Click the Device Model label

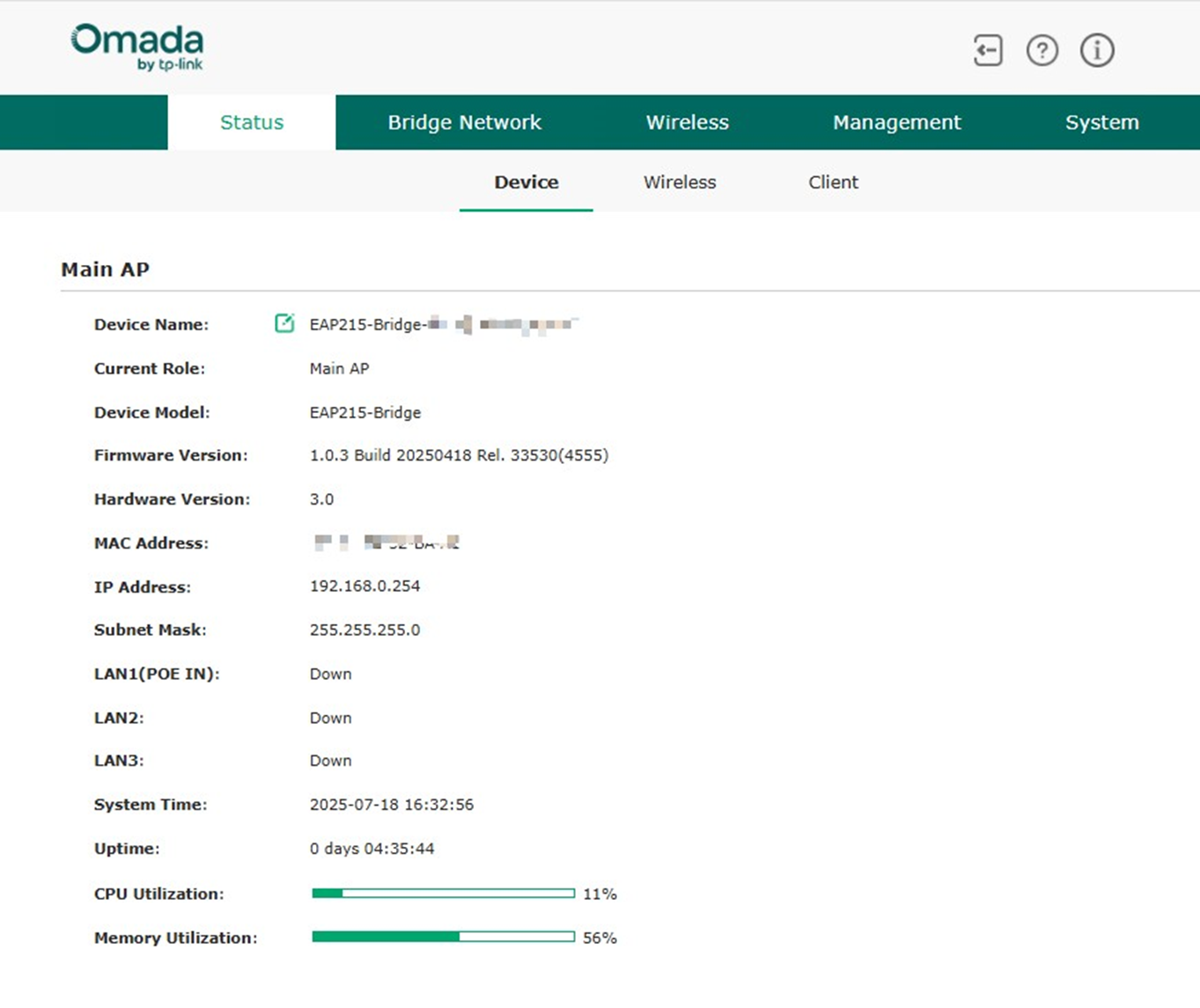pyautogui.click(x=152, y=412)
